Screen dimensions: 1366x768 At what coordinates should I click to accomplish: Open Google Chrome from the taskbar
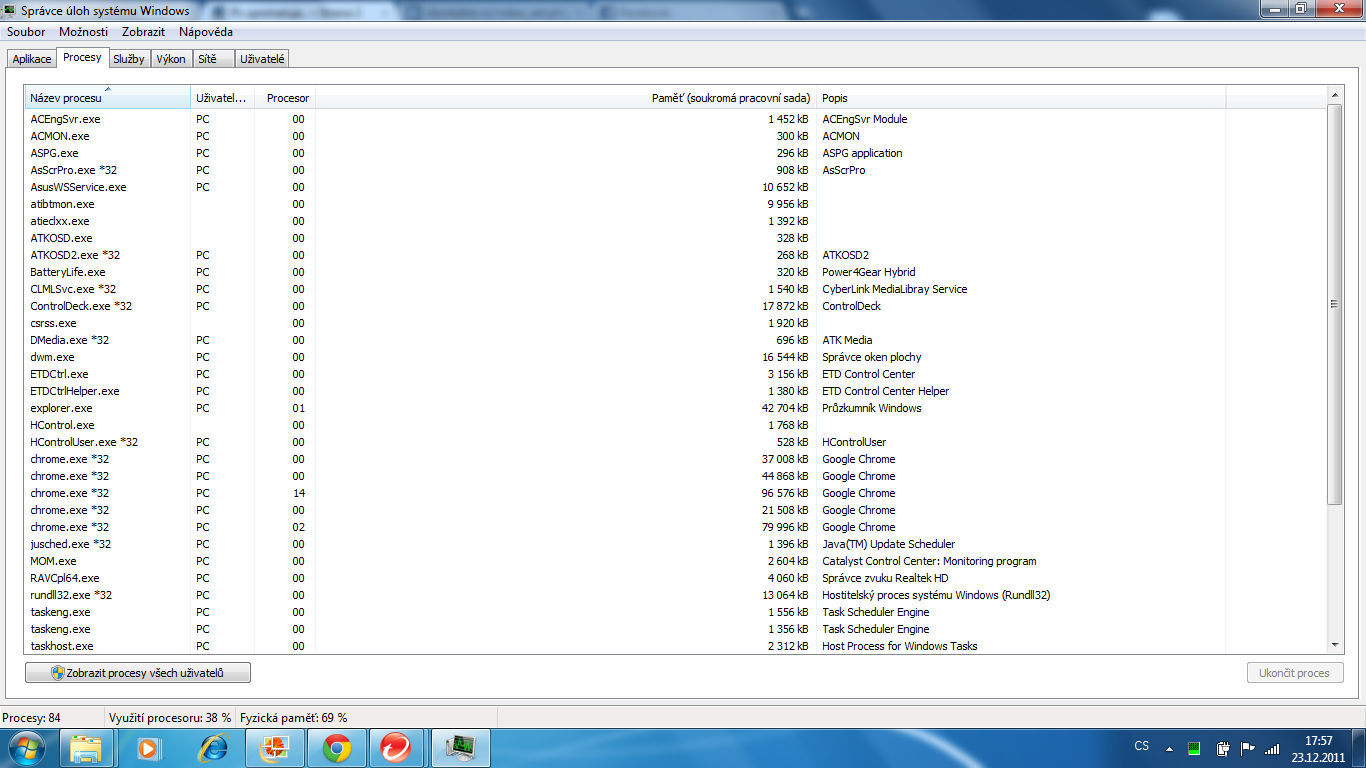pyautogui.click(x=336, y=748)
